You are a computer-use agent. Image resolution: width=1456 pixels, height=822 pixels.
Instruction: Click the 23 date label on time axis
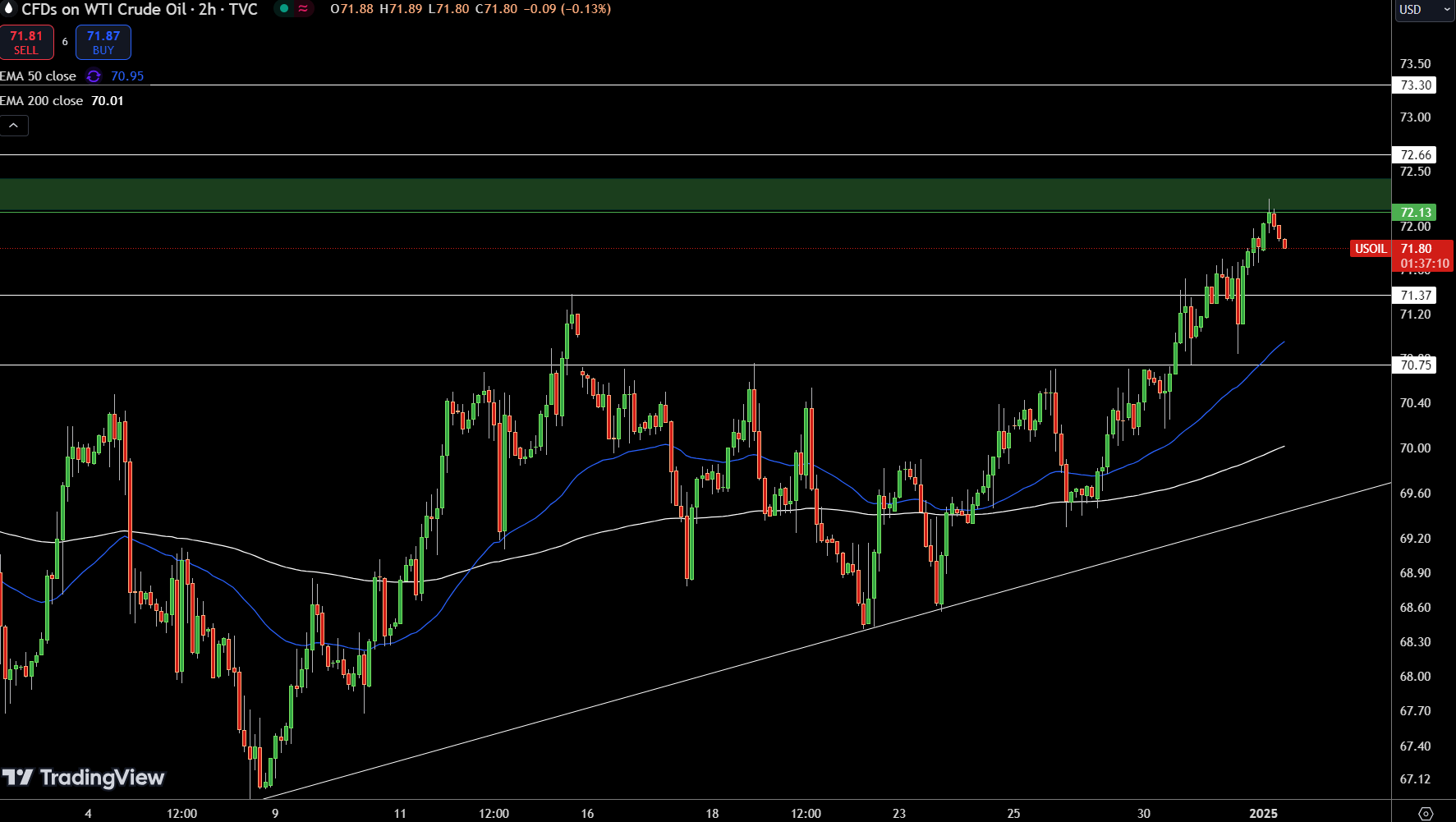pyautogui.click(x=899, y=814)
